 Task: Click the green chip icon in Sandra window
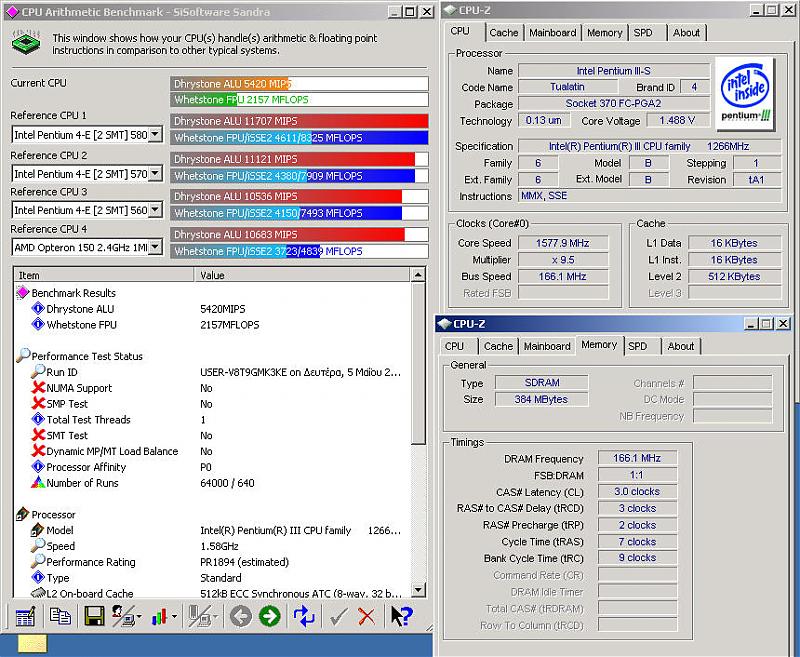pyautogui.click(x=26, y=42)
